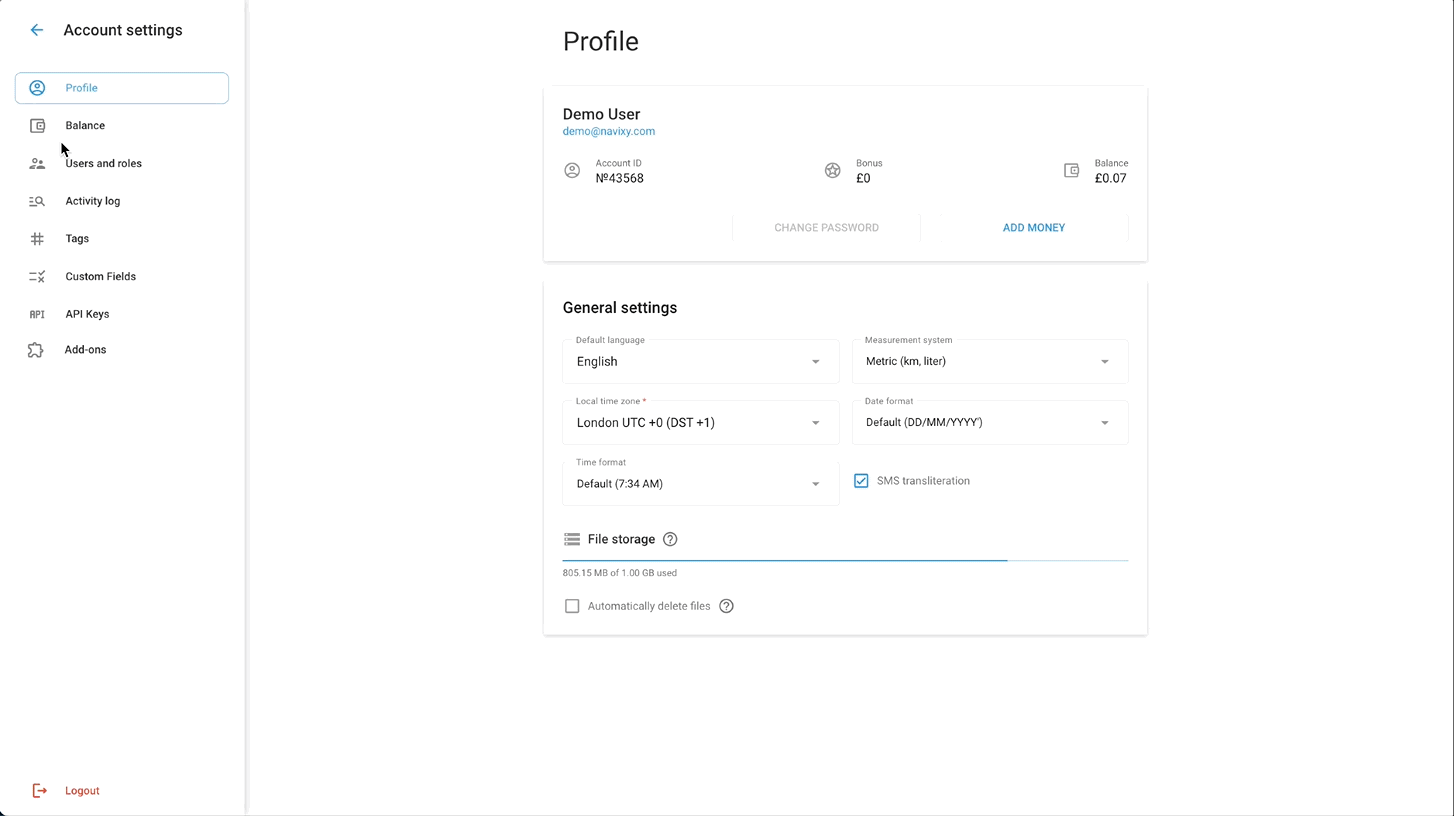Click the General settings heading
1454x816 pixels.
pyautogui.click(x=620, y=308)
